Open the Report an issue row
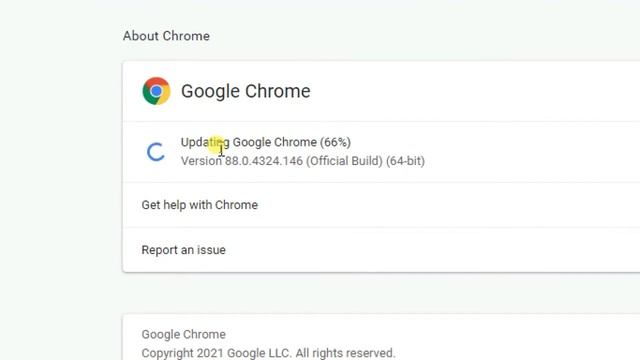The height and width of the screenshot is (360, 640). pyautogui.click(x=381, y=250)
